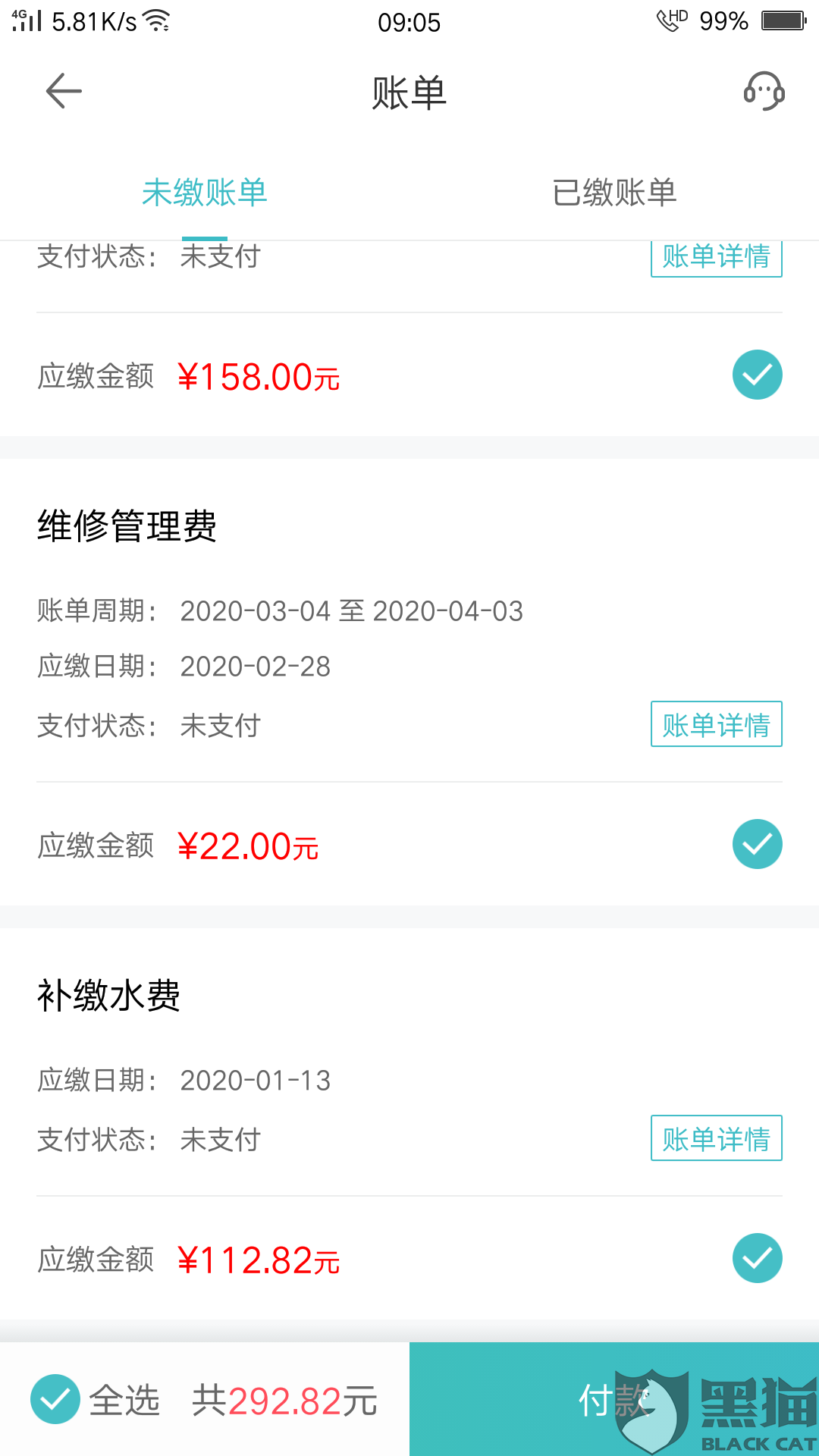This screenshot has height=1456, width=819.
Task: Toggle the 全选 select-all checkbox
Action: 55,1399
